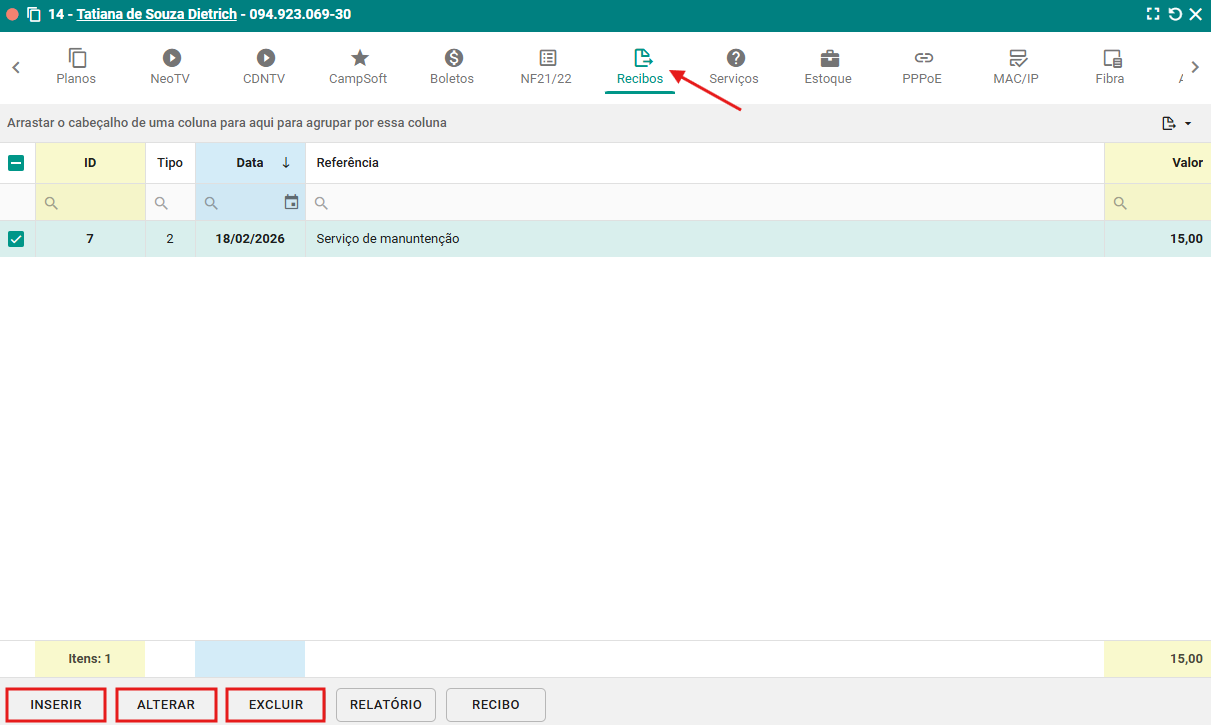Open the Estoque briefcase icon tab

click(x=829, y=59)
